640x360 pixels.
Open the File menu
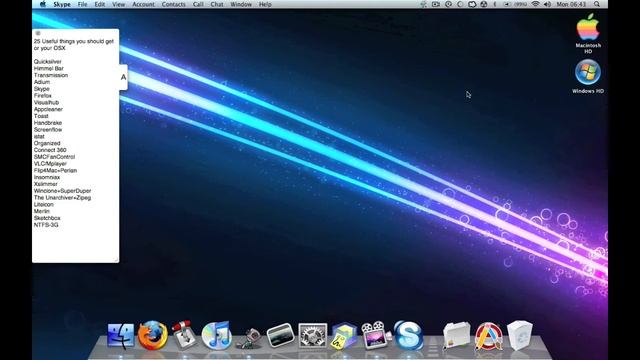(82, 4)
